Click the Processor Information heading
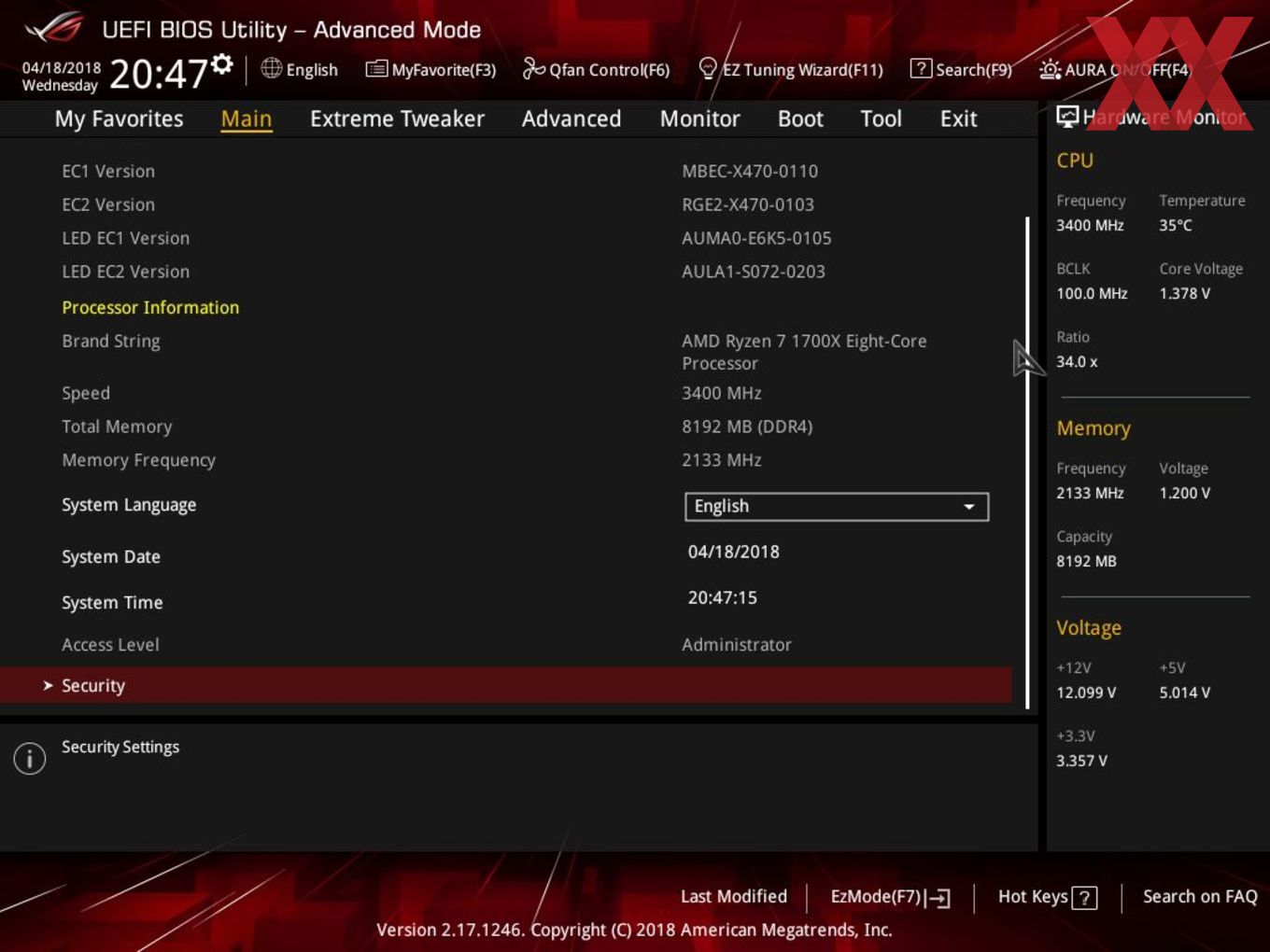The image size is (1270, 952). click(150, 307)
